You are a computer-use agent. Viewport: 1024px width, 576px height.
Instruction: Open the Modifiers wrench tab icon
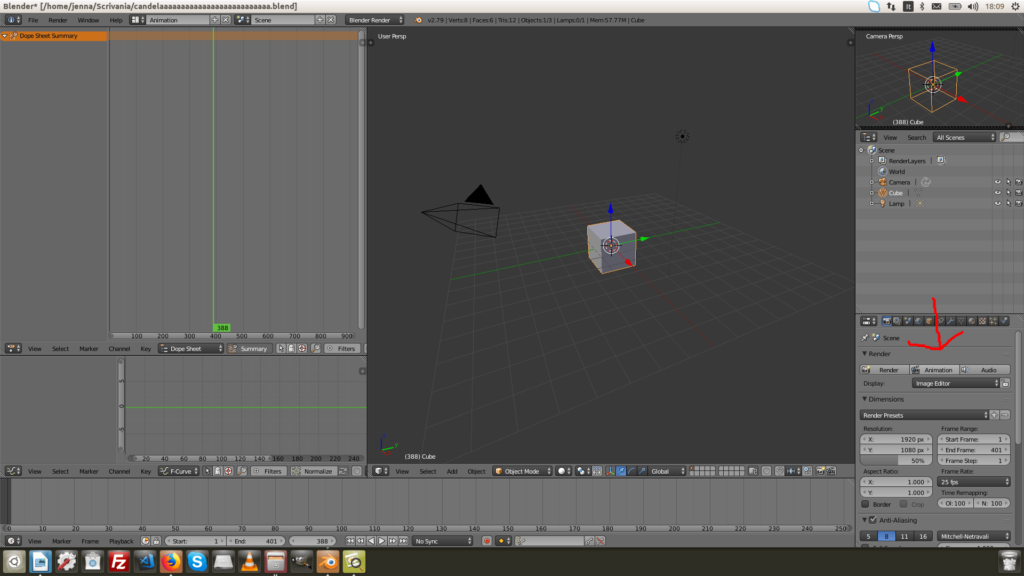click(950, 321)
